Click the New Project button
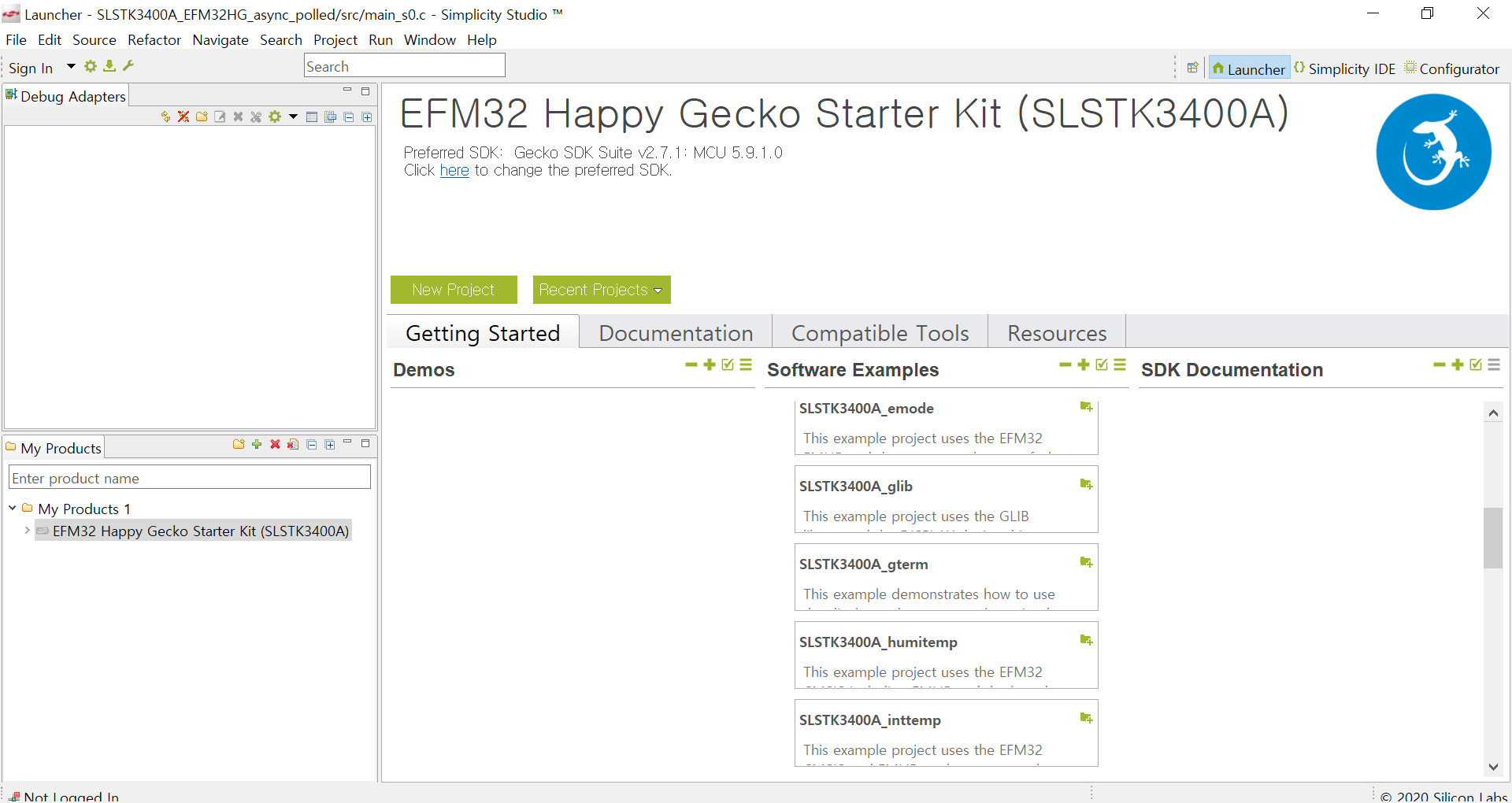This screenshot has width=1512, height=803. (454, 290)
